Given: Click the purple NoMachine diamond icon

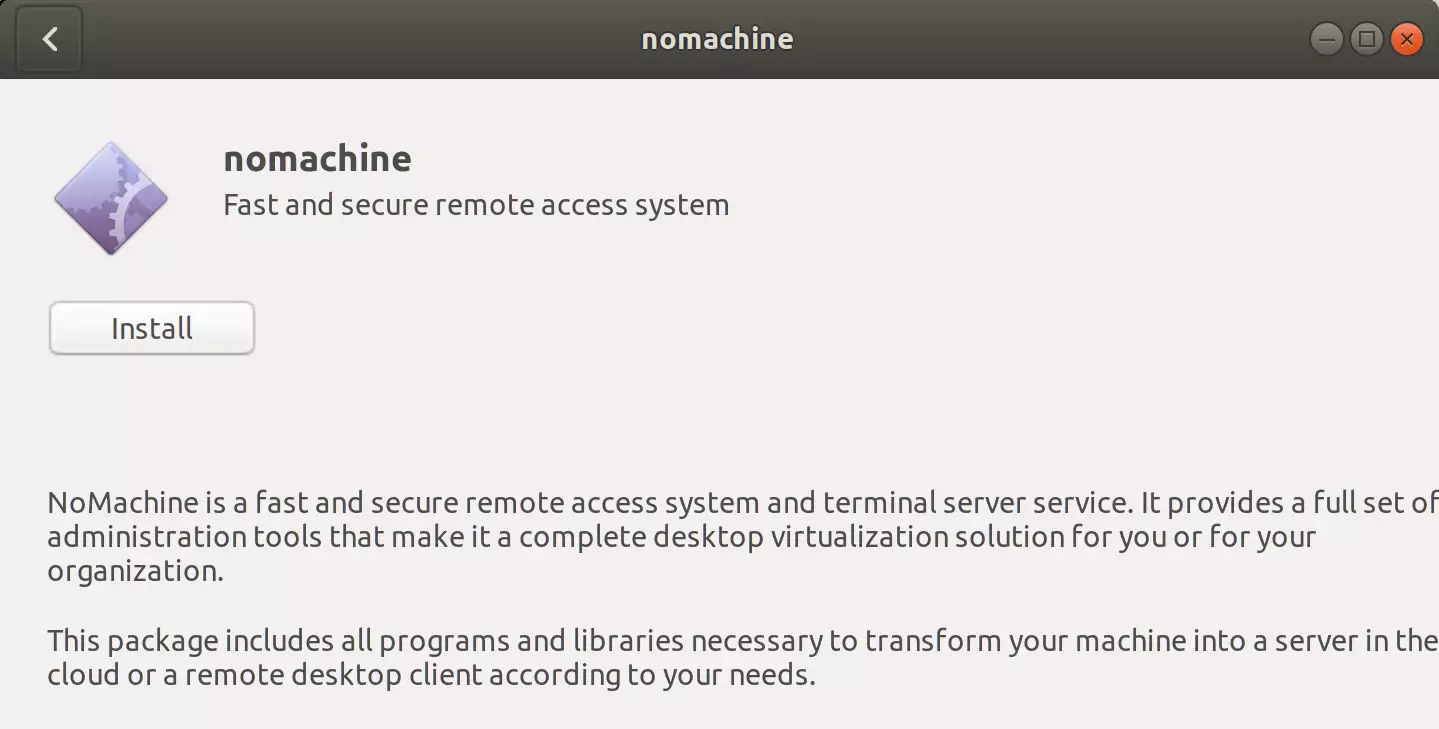Looking at the screenshot, I should point(110,198).
